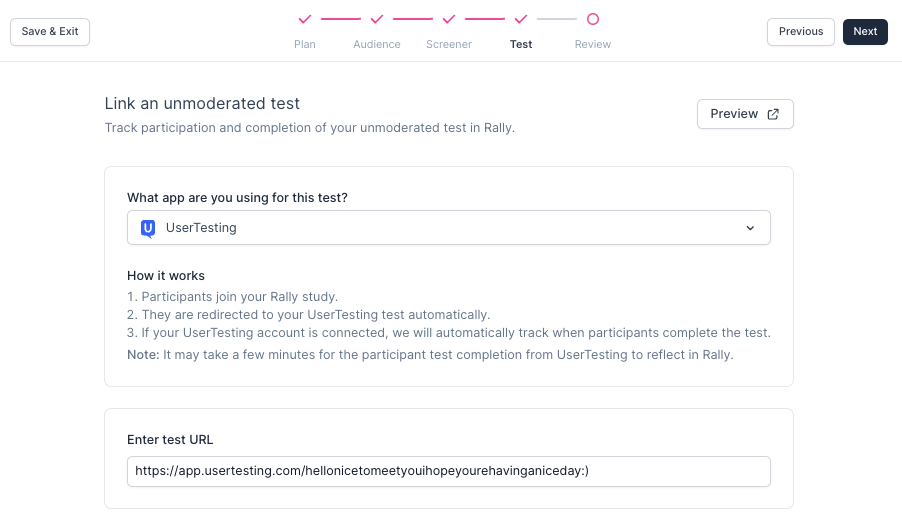
Task: Click the Screener step checkmark icon
Action: 449,19
